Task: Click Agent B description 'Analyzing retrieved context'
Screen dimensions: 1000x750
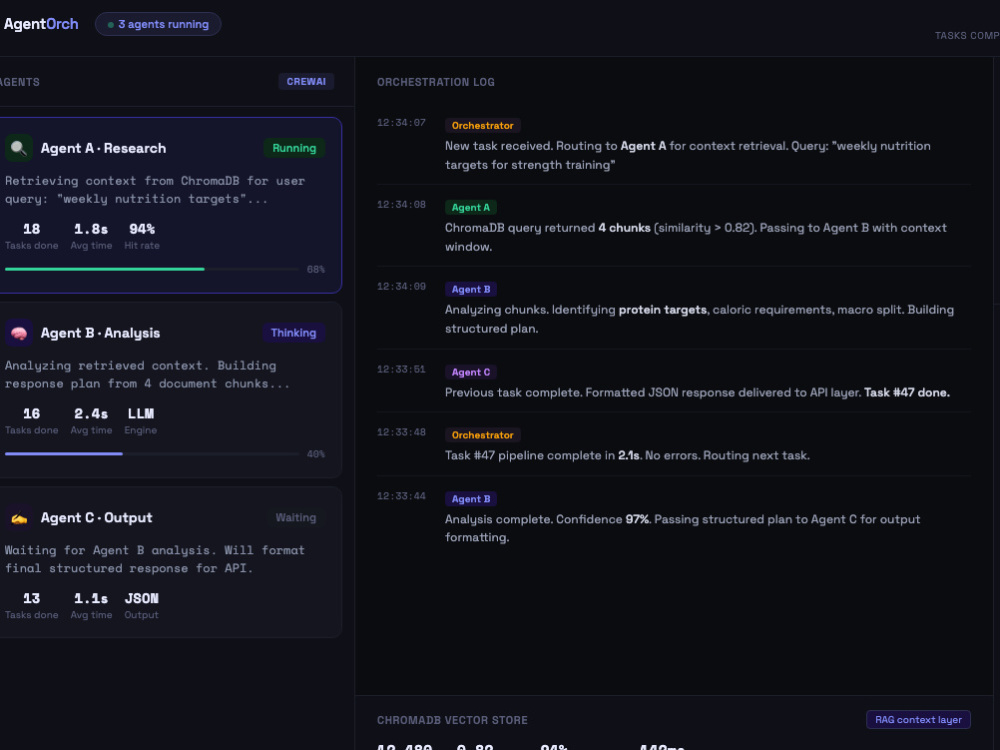Action: [147, 374]
